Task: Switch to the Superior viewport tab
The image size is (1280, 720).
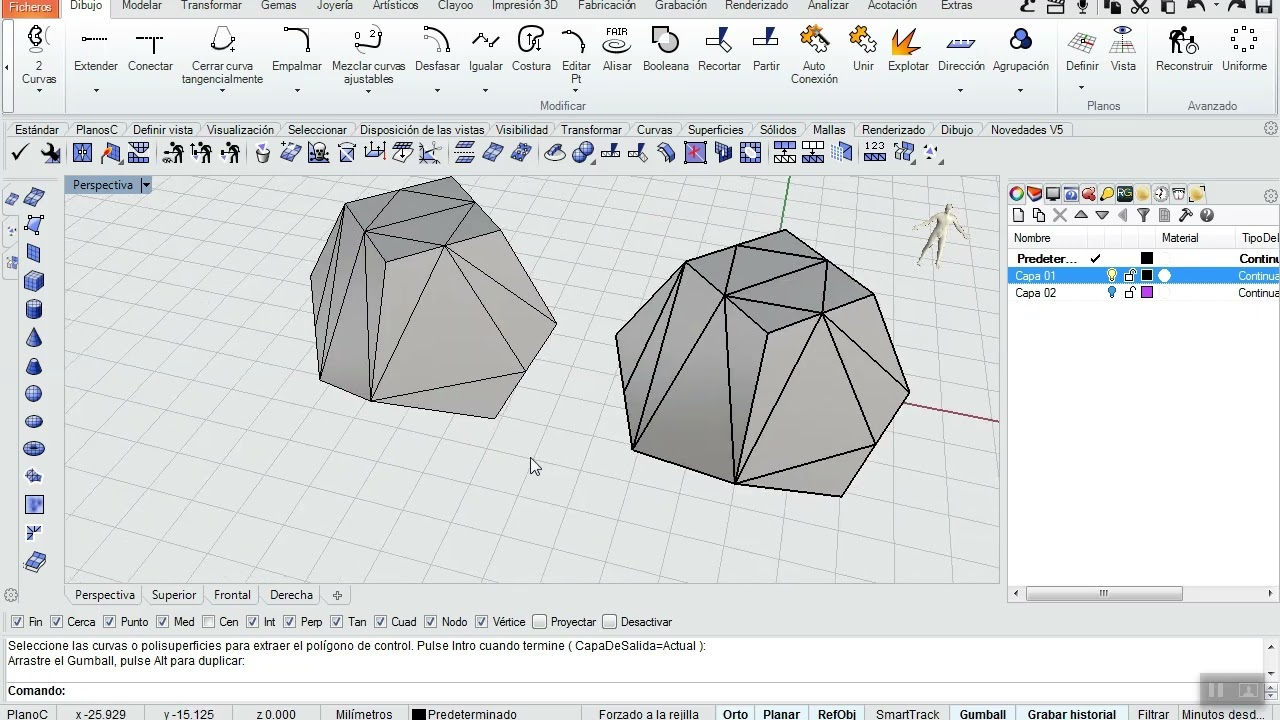Action: 174,595
